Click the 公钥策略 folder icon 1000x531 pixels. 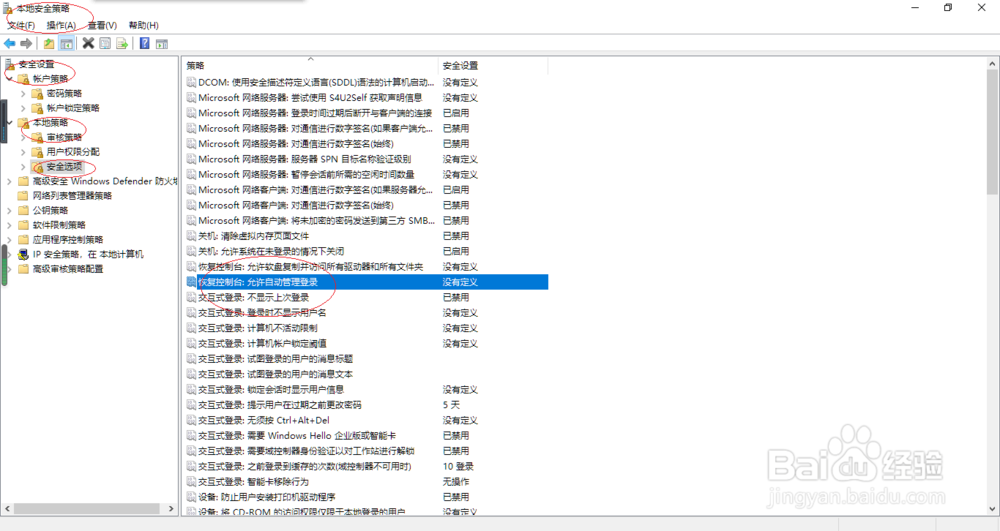(x=24, y=210)
